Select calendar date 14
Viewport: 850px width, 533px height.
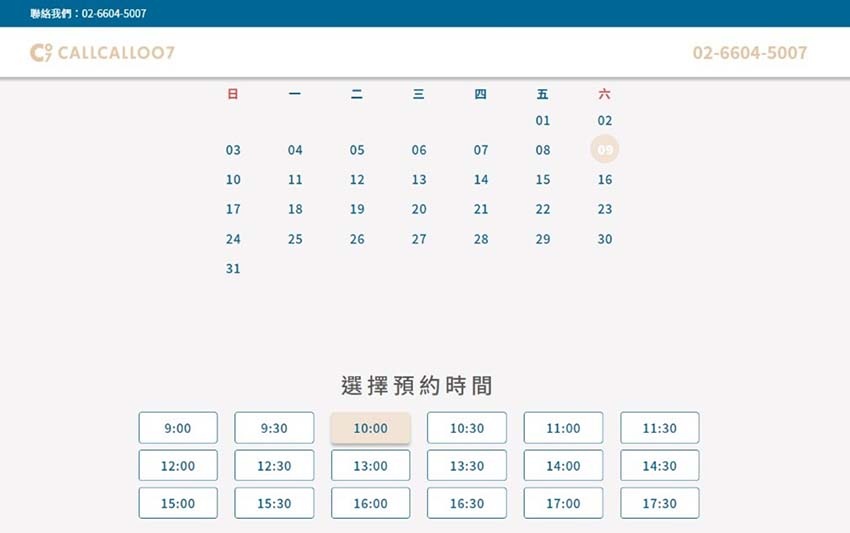481,179
